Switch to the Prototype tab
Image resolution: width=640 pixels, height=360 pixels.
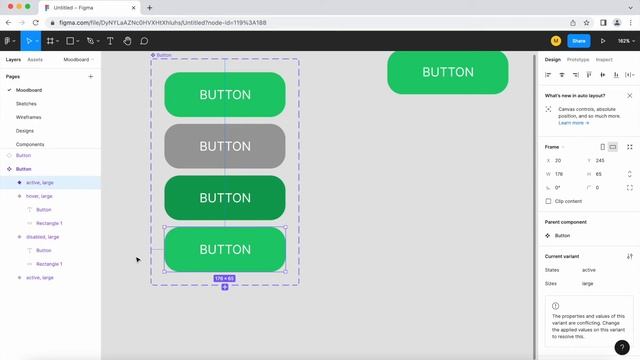[x=578, y=60]
